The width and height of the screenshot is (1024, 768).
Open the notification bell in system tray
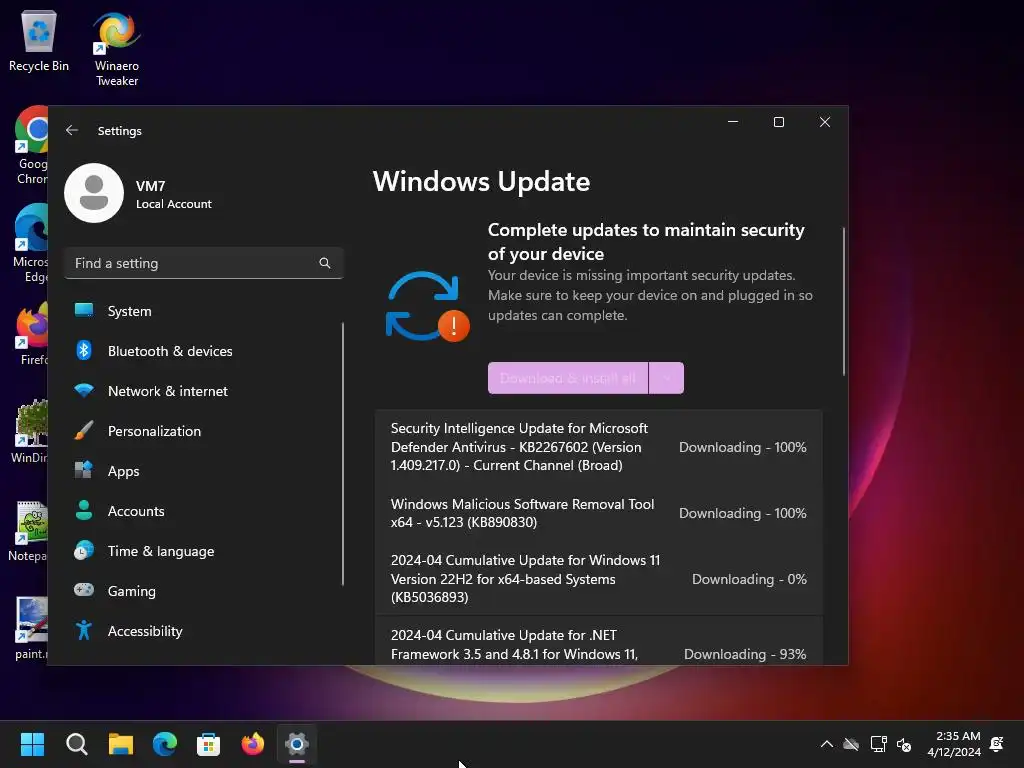coord(997,744)
